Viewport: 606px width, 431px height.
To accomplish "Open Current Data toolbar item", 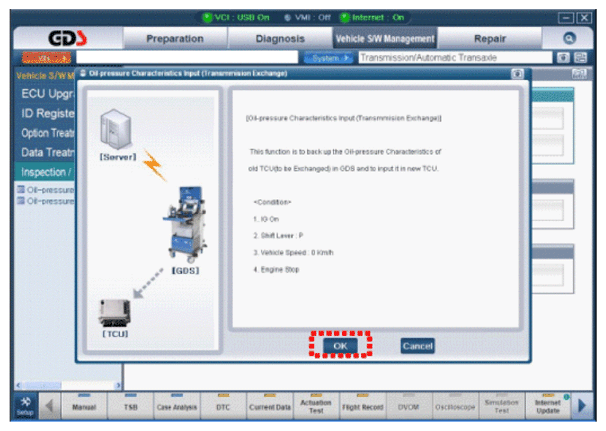I will coord(270,406).
